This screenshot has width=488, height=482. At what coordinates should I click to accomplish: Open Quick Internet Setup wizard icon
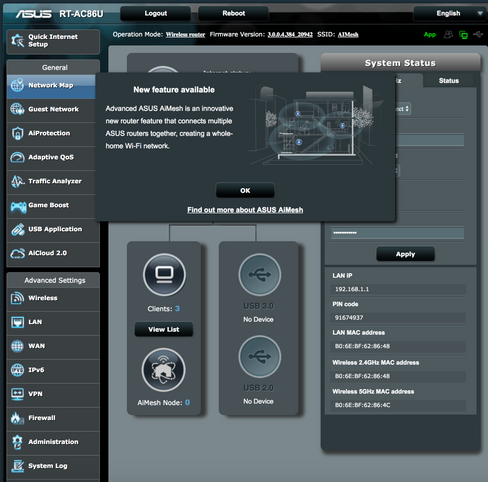click(x=17, y=41)
